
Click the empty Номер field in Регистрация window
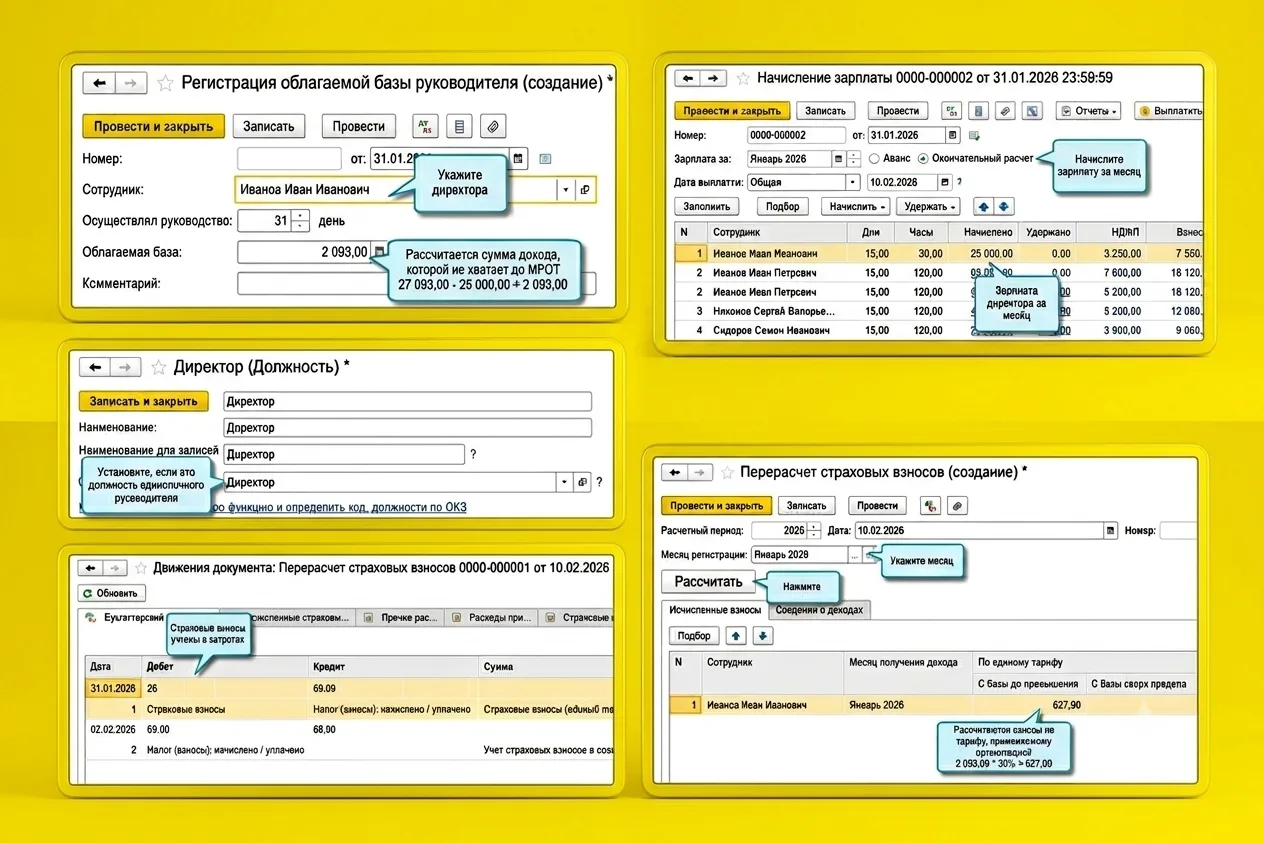click(289, 158)
